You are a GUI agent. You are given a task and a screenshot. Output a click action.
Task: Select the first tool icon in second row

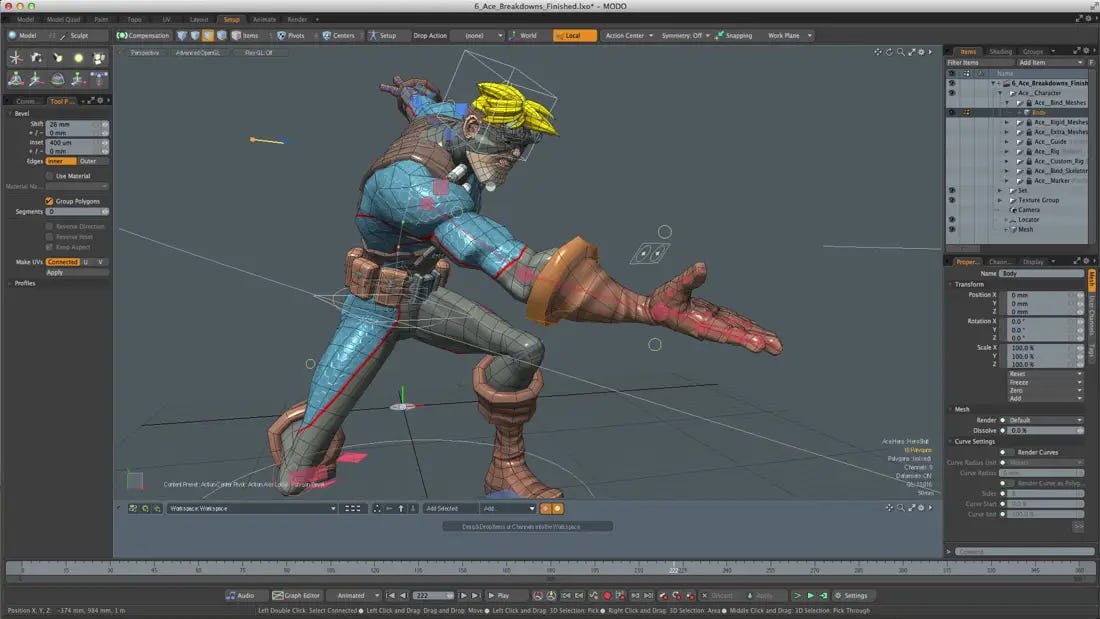[x=15, y=79]
